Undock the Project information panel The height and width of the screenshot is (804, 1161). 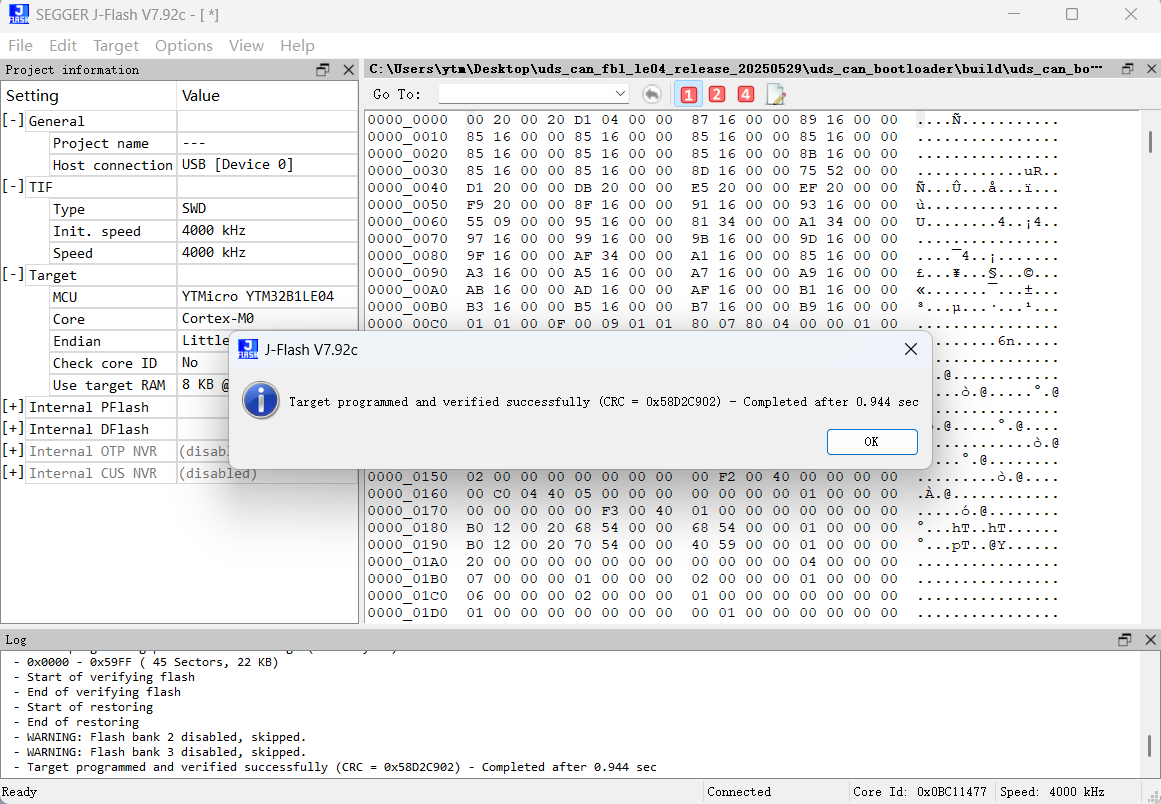tap(323, 70)
